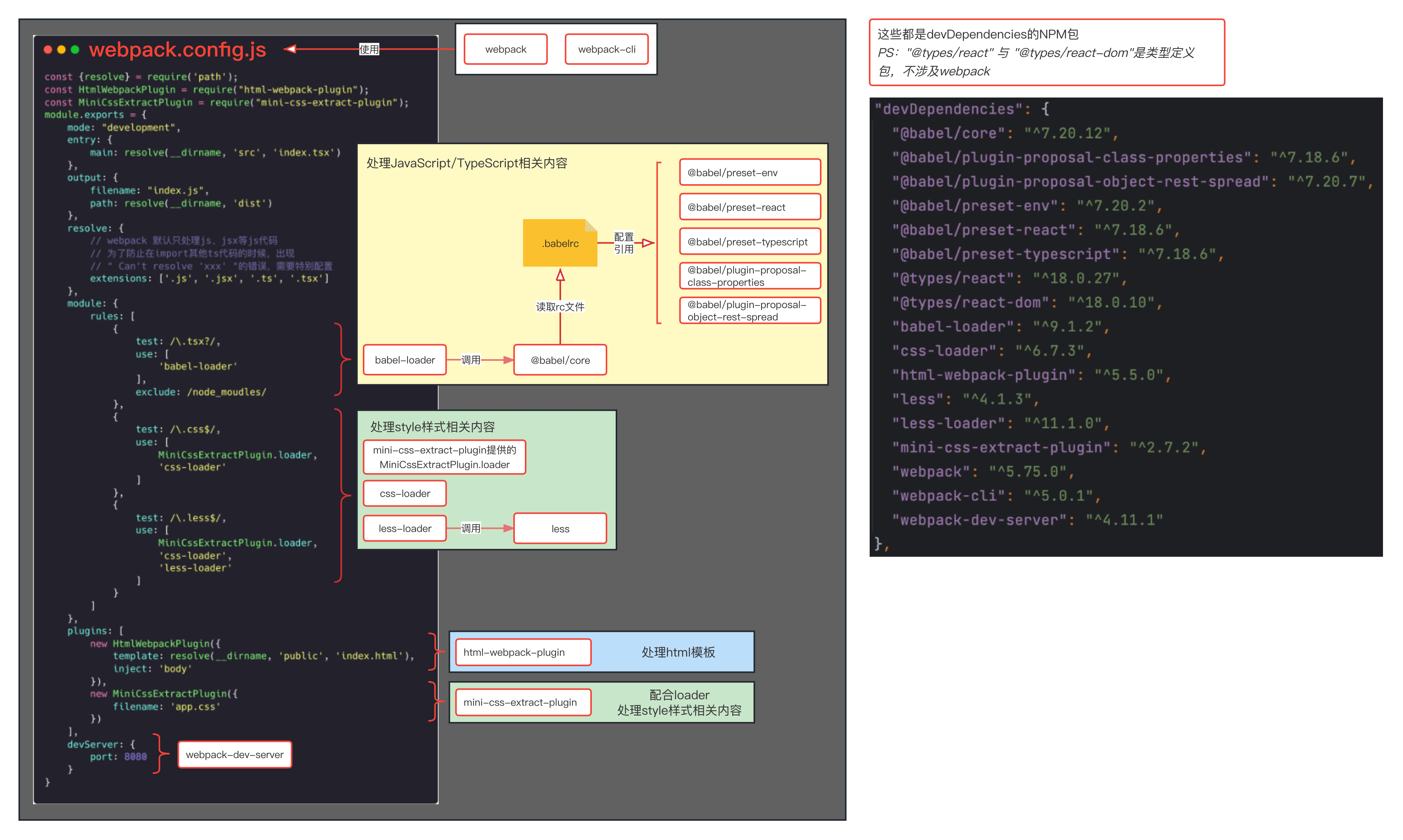Click the less-loader box in green panel
Screen dimensions: 1403x840
[405, 528]
